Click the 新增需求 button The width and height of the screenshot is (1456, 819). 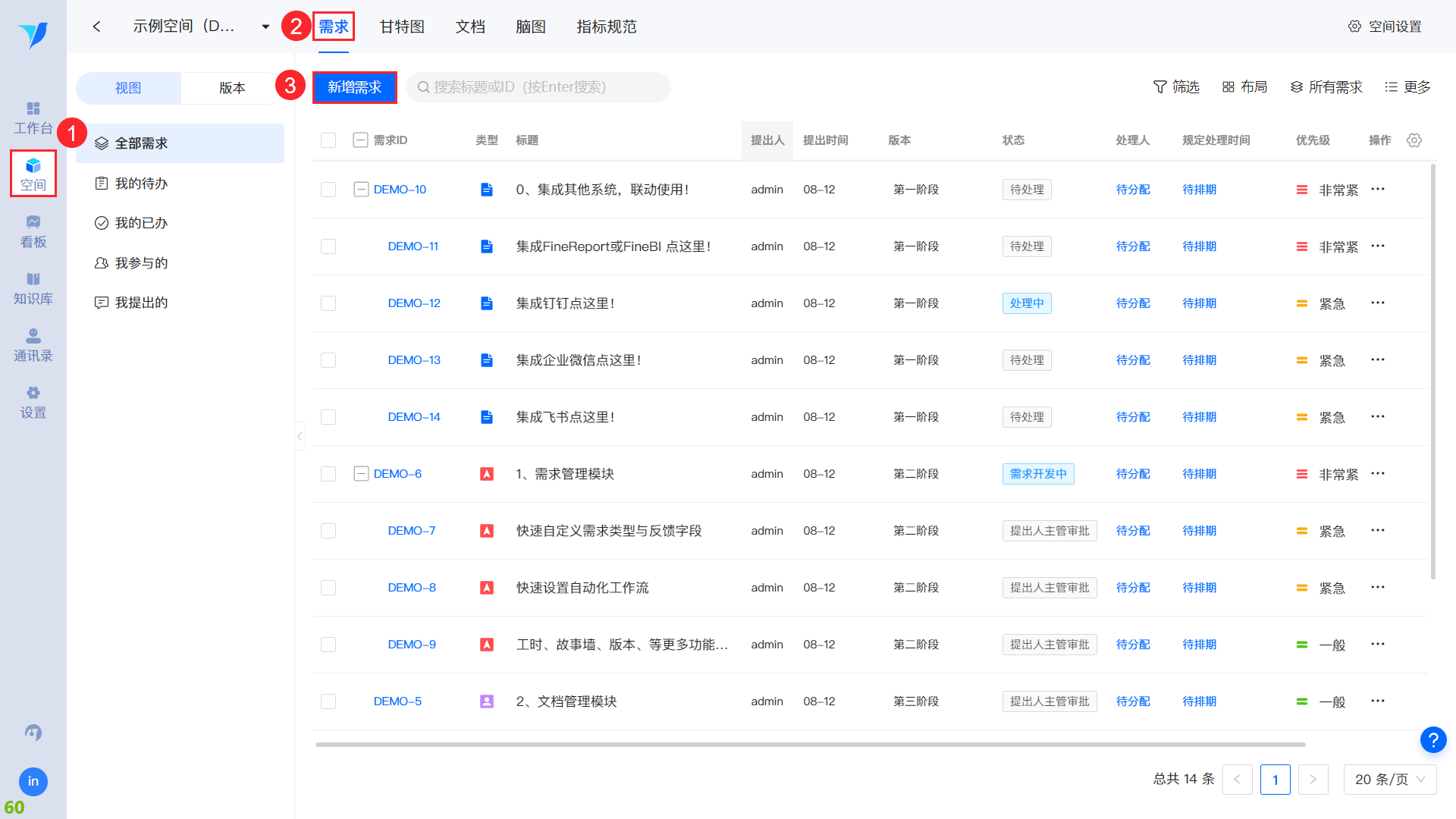pyautogui.click(x=354, y=87)
